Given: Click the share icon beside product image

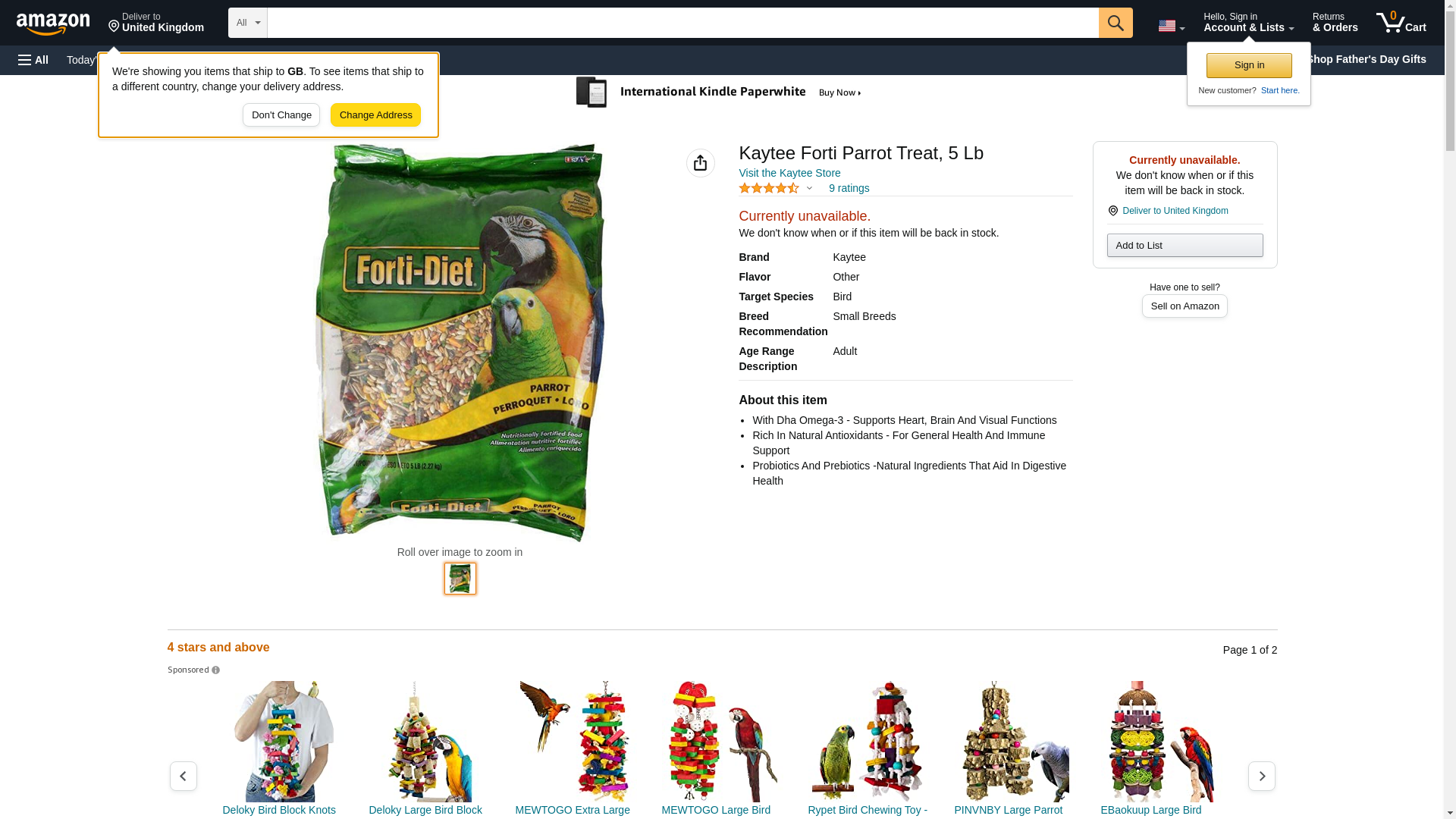Looking at the screenshot, I should (x=700, y=163).
